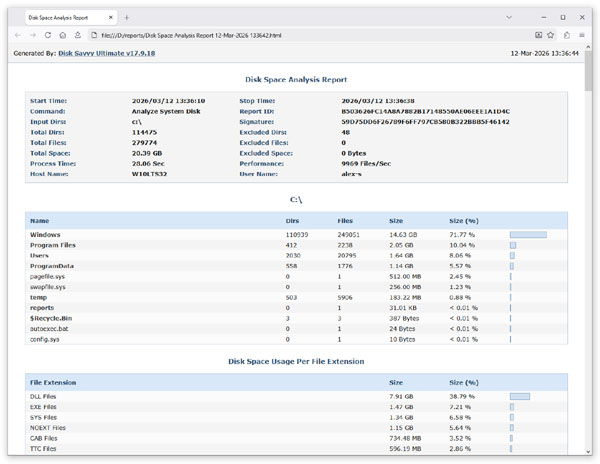Viewport: 600px width, 464px height.
Task: Click the Total Space value 20.39 GB
Action: (147, 153)
